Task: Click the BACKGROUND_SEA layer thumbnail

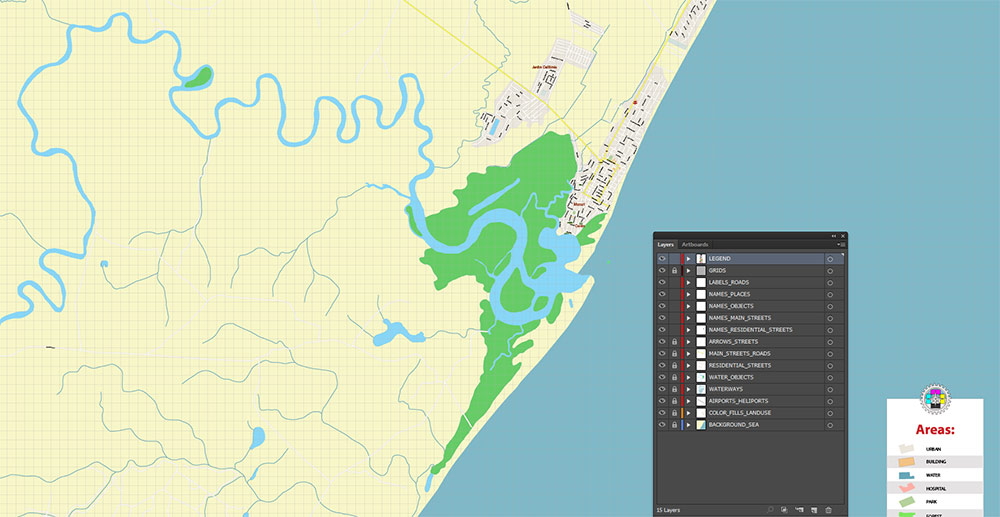Action: [x=701, y=425]
